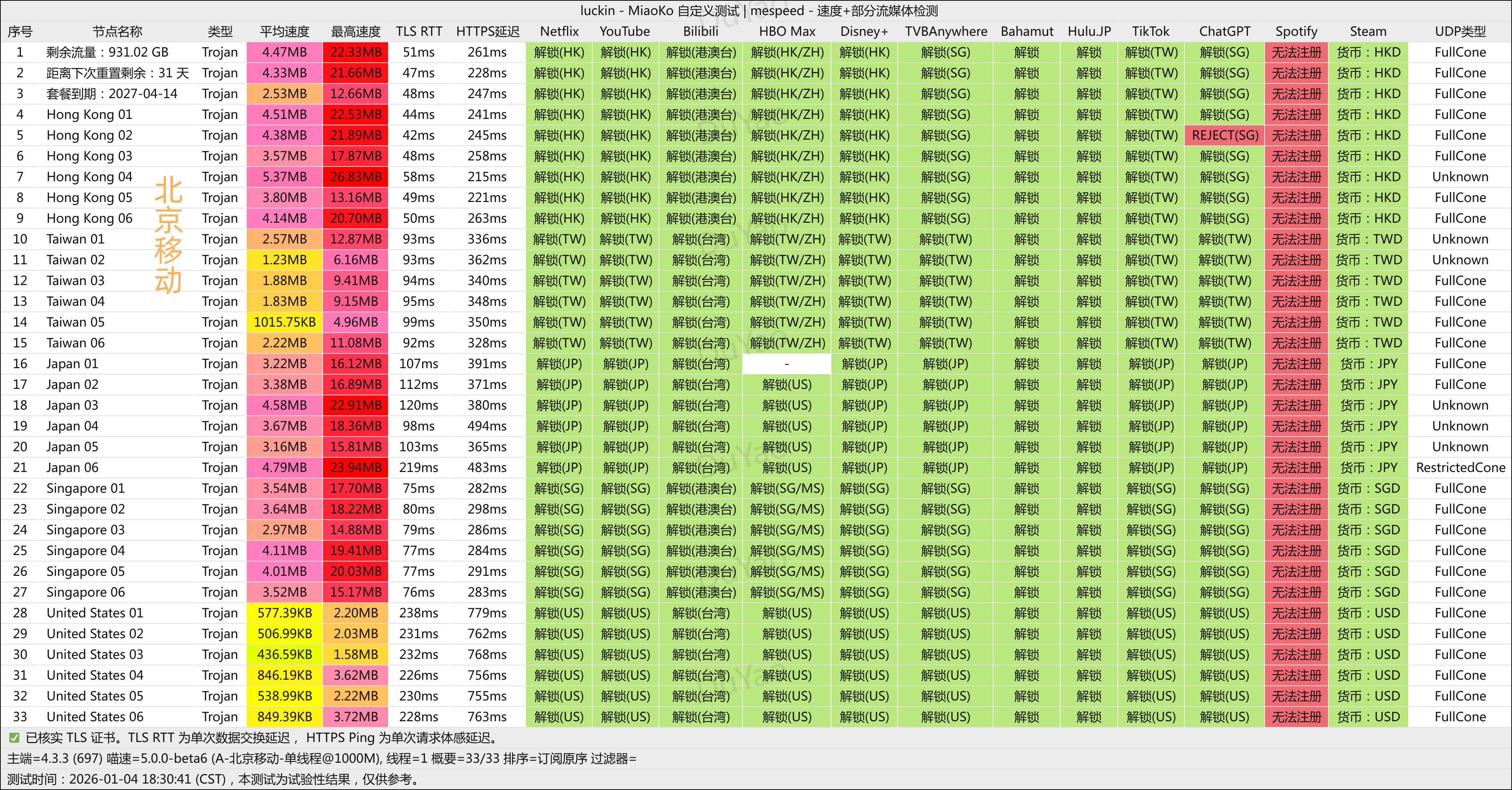
Task: Click the 北京移动 orange watermark text
Action: point(168,235)
